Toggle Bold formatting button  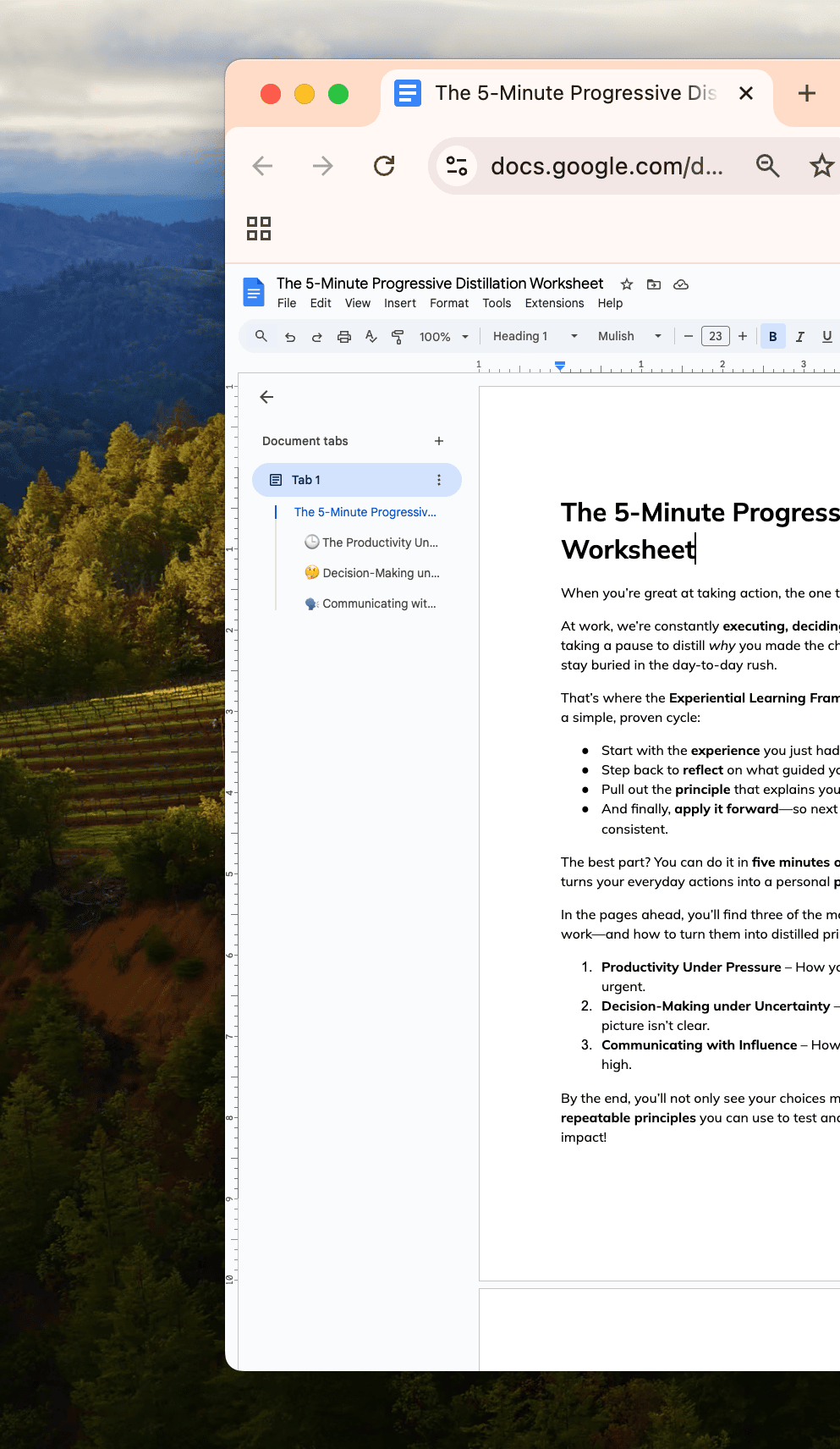(772, 337)
